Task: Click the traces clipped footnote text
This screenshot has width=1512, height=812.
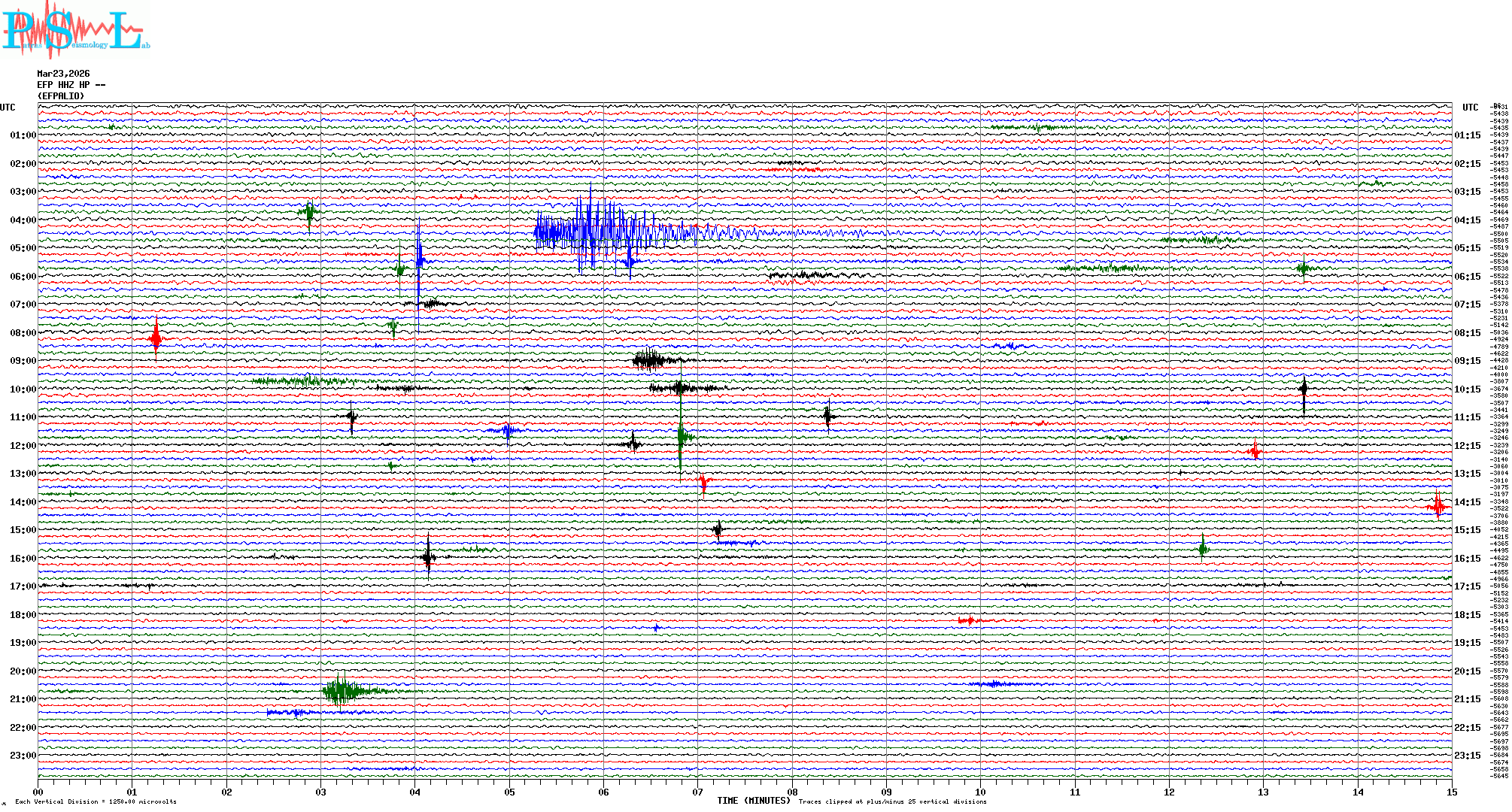Action: 892,802
